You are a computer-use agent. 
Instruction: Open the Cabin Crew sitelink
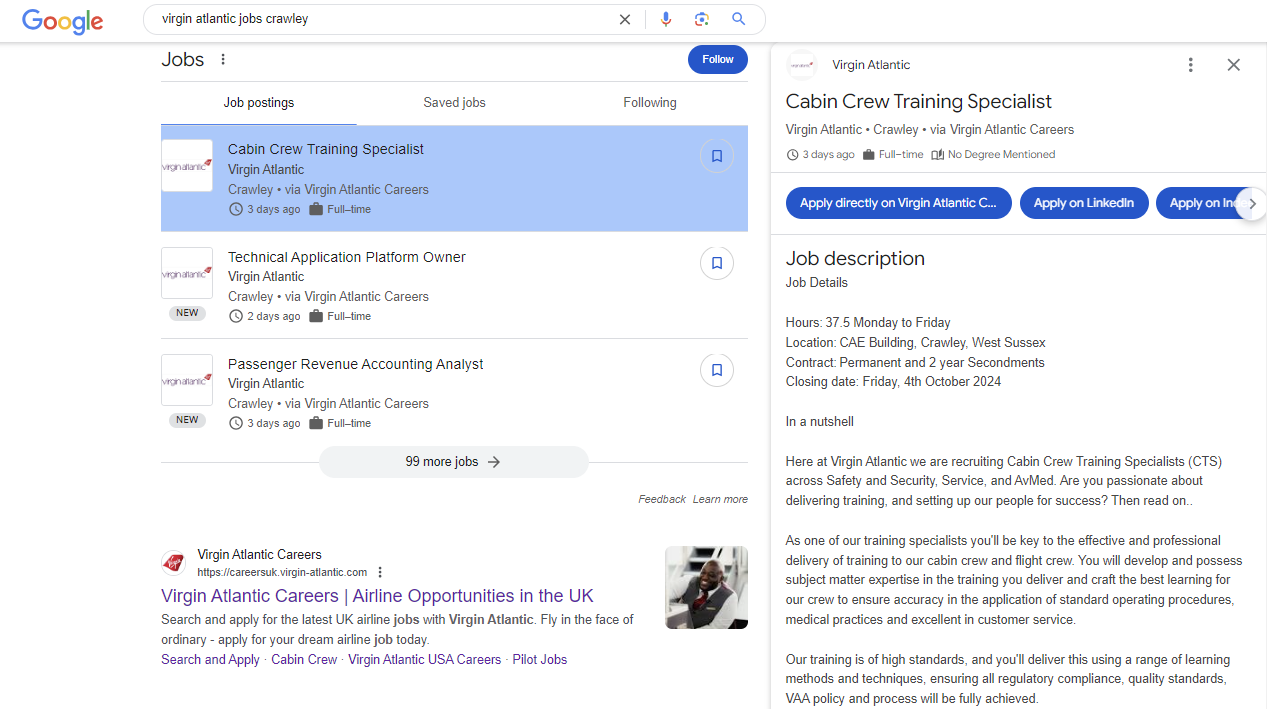click(x=304, y=659)
